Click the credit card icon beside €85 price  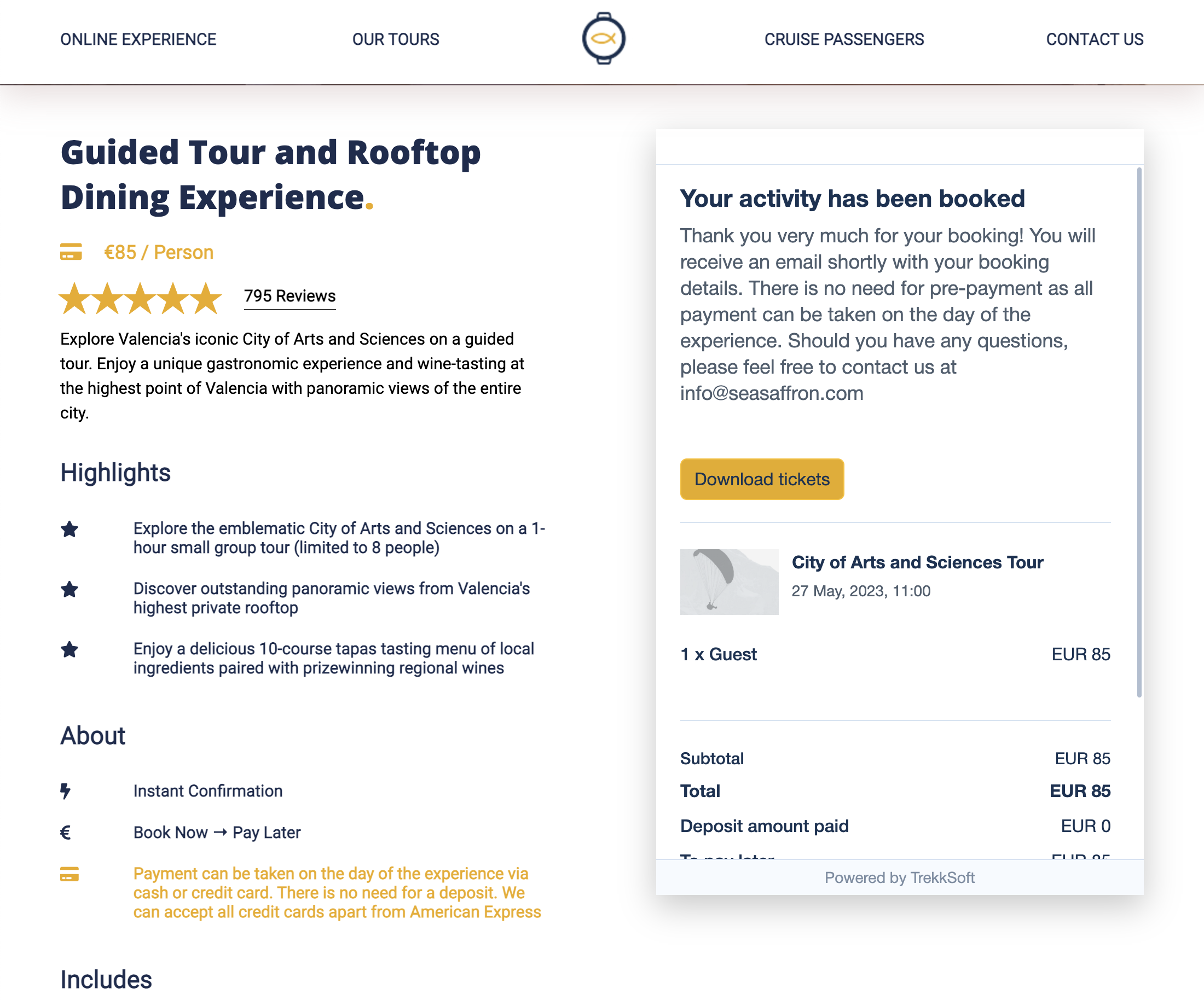click(71, 252)
